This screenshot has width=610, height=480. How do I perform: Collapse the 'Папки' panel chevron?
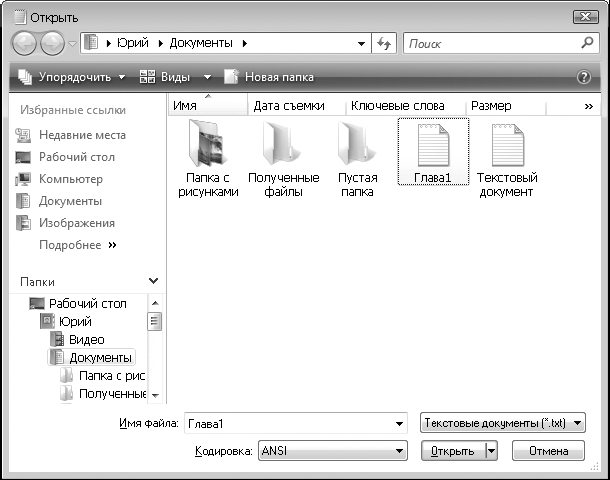coord(153,282)
